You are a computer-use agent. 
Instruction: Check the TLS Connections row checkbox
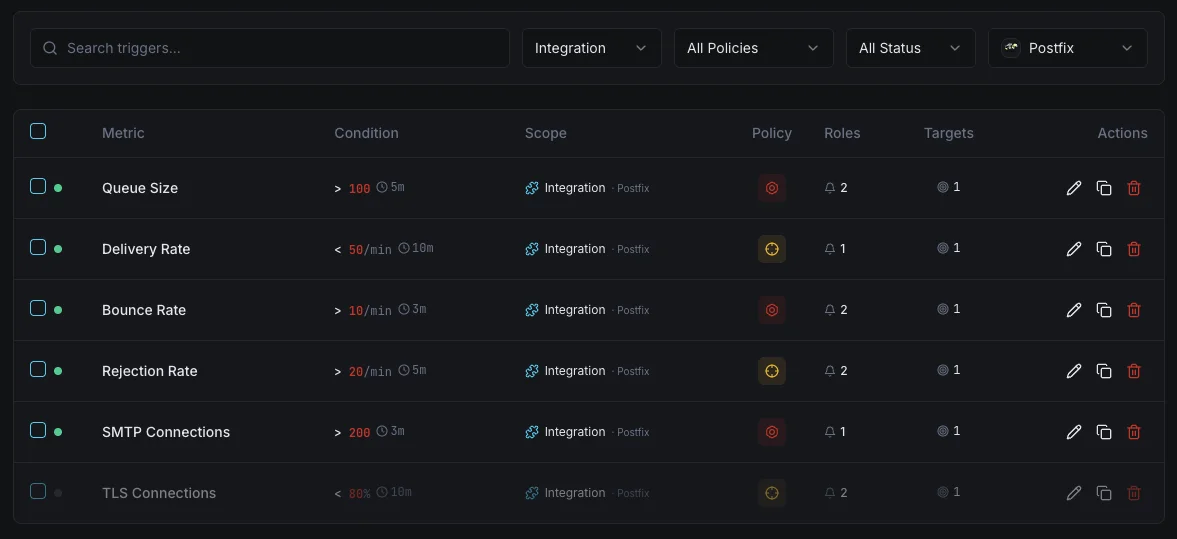tap(38, 491)
